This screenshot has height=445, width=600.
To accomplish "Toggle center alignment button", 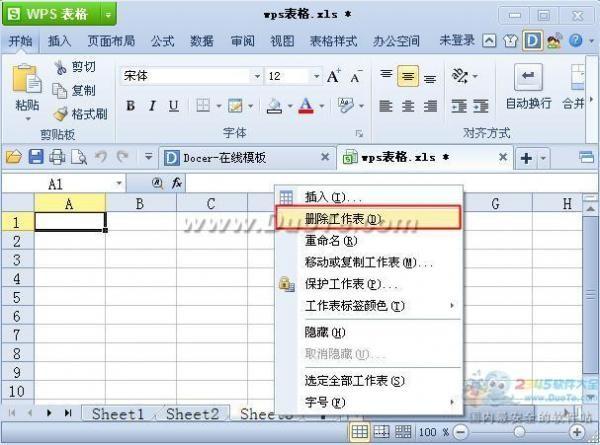I will coord(408,76).
